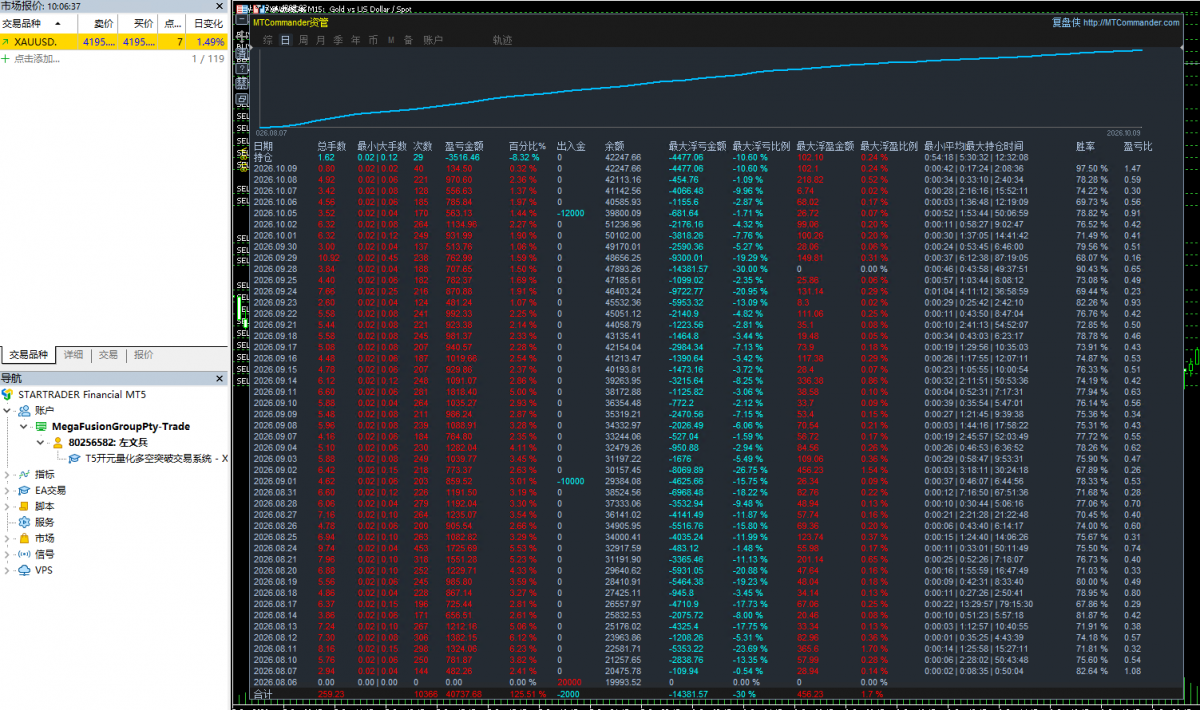Click the green plus icon next to 点击添加
This screenshot has height=710, width=1200.
click(x=6, y=59)
